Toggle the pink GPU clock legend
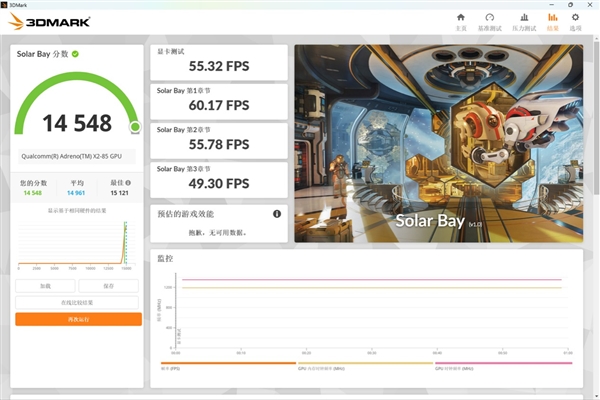 pyautogui.click(x=504, y=366)
